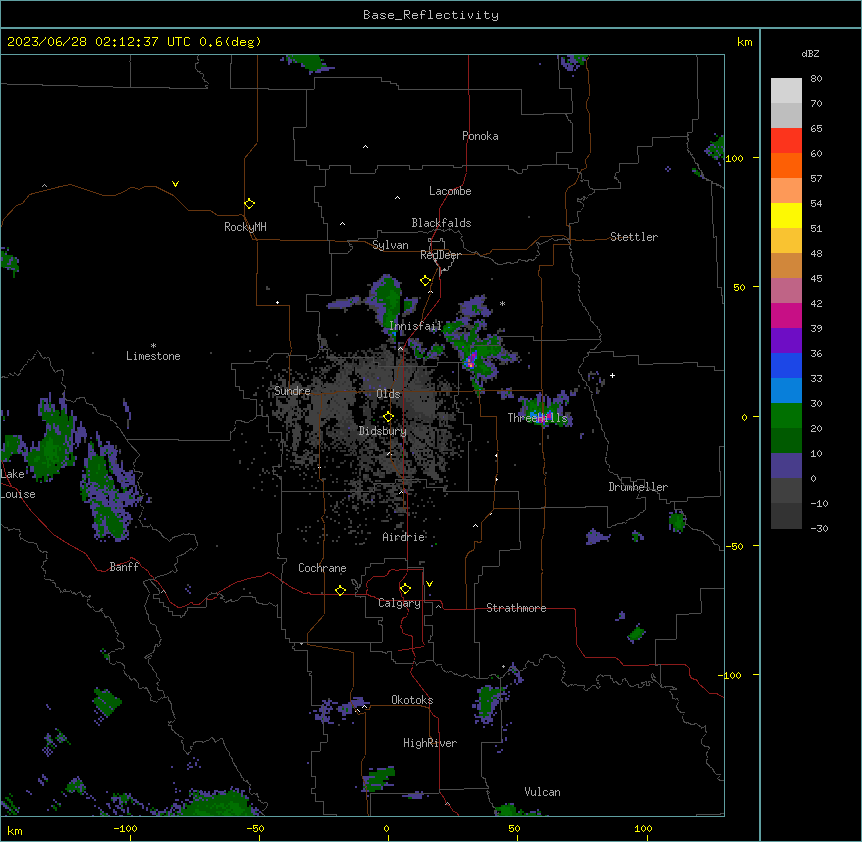Pick the orange 60 dBZ legend swatch

pyautogui.click(x=786, y=165)
